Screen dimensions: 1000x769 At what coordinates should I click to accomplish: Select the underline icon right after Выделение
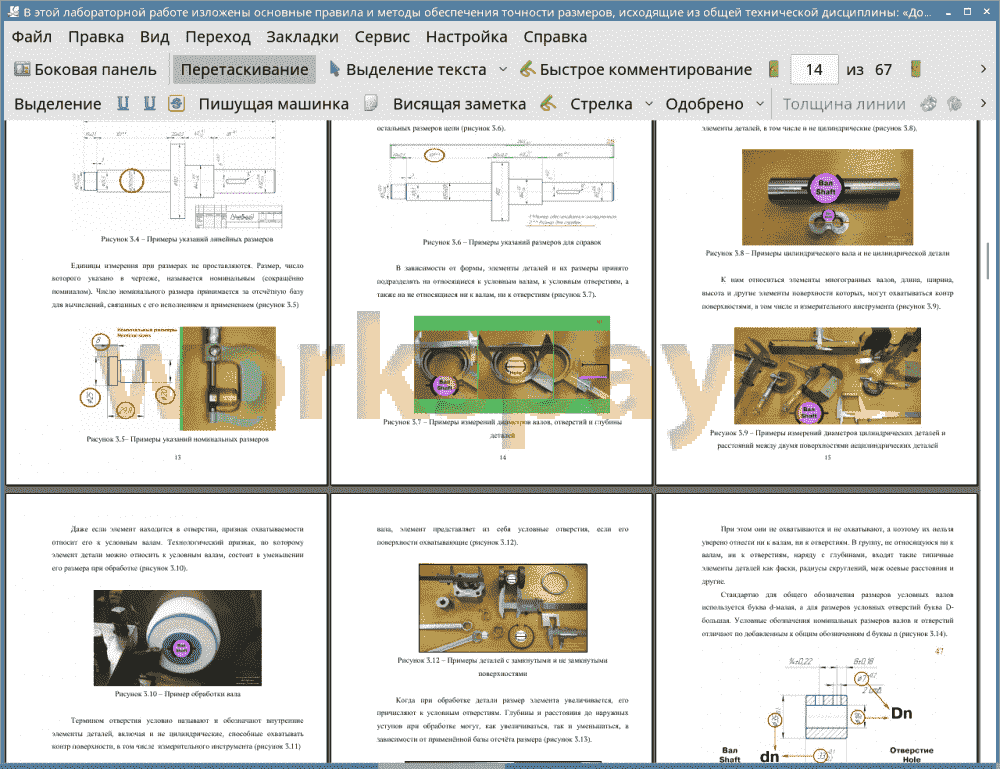click(x=122, y=104)
